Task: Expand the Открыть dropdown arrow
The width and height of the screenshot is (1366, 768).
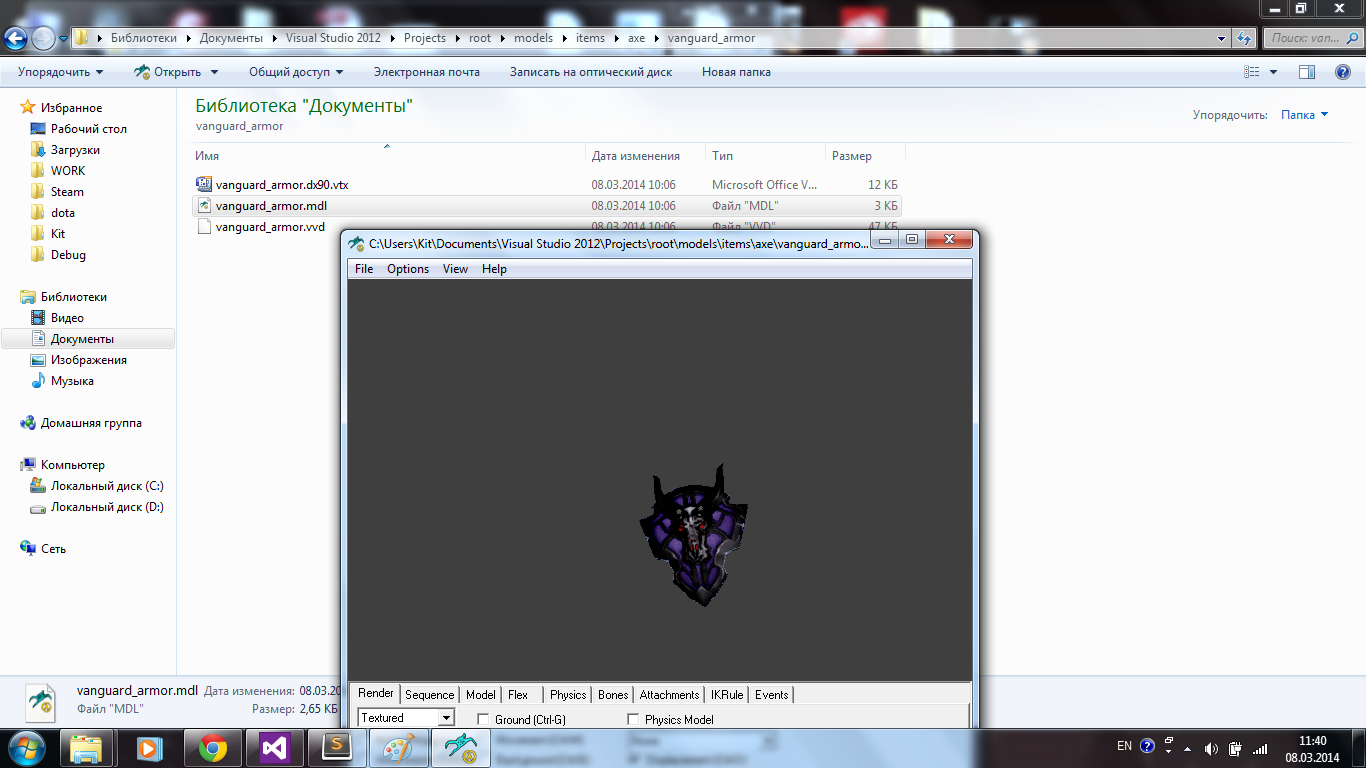Action: (213, 72)
